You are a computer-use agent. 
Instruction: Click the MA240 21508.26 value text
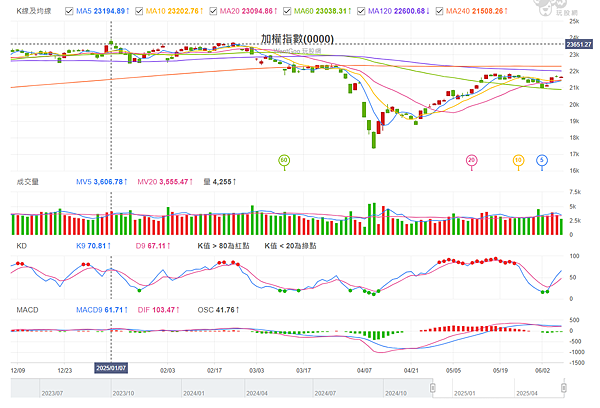click(477, 11)
